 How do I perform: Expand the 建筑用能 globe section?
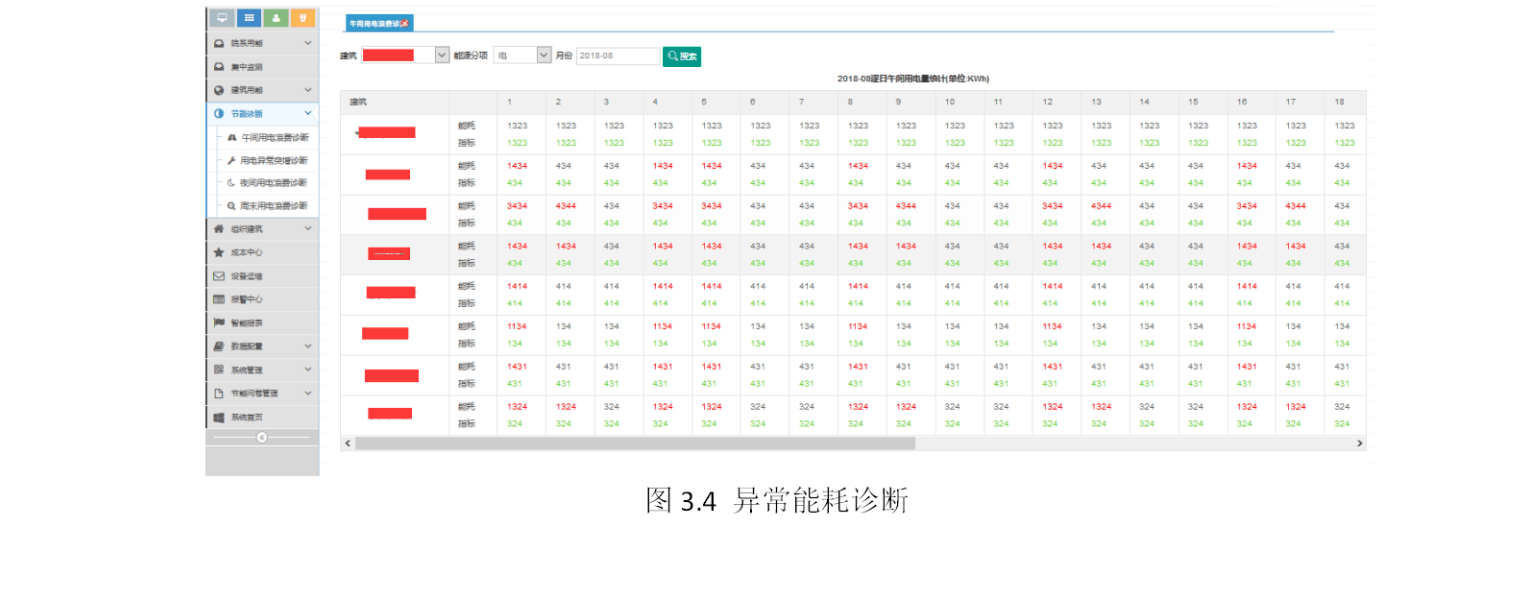click(x=263, y=90)
